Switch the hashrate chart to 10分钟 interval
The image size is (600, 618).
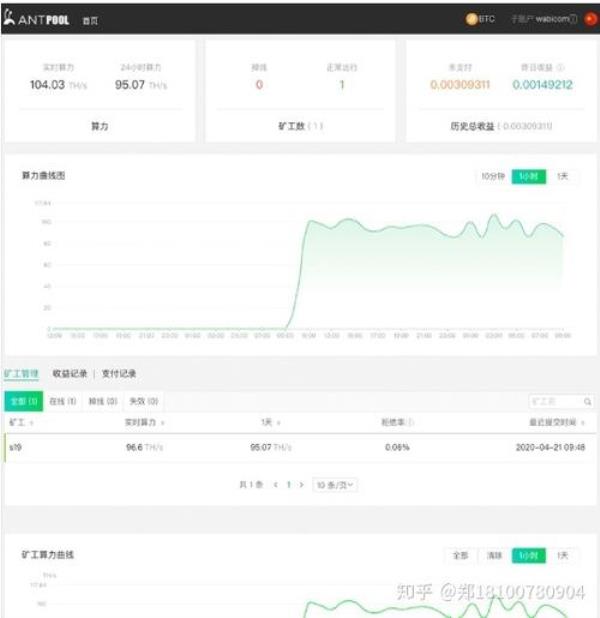pos(492,176)
